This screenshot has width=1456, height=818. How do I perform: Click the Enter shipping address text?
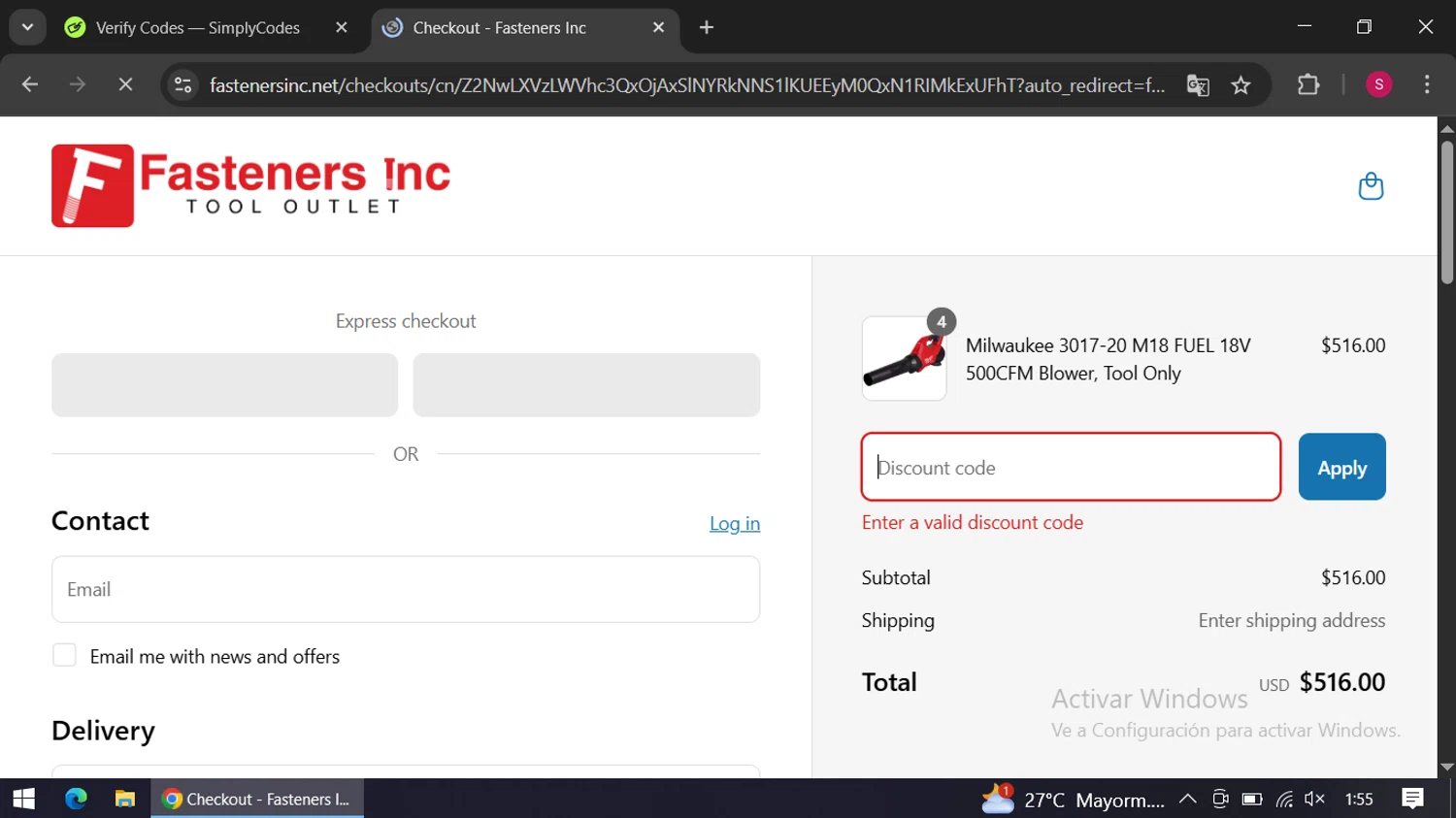coord(1291,621)
